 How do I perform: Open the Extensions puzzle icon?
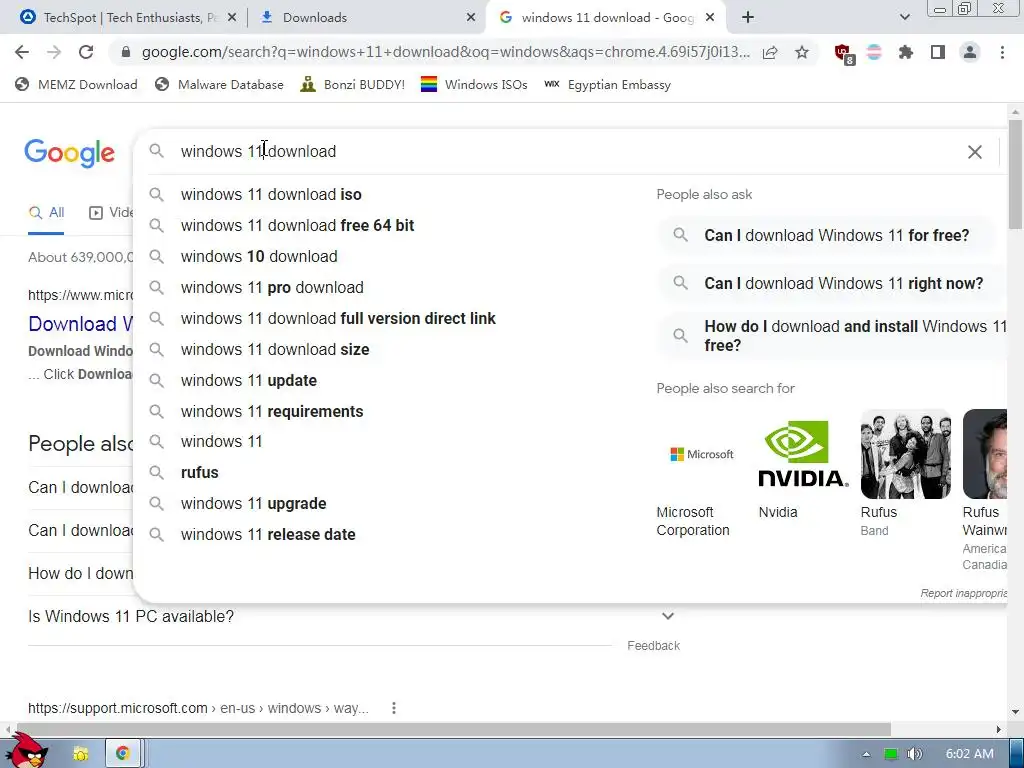(x=906, y=52)
